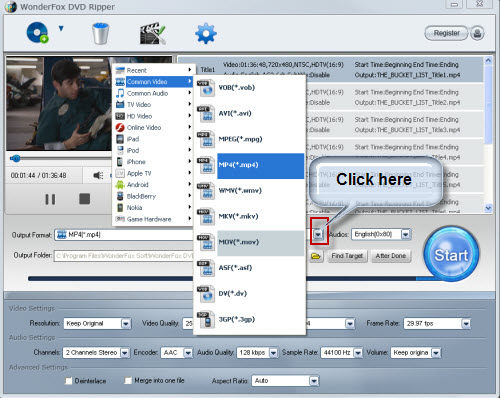Choose MPEG(*.mpg) format

(250, 139)
